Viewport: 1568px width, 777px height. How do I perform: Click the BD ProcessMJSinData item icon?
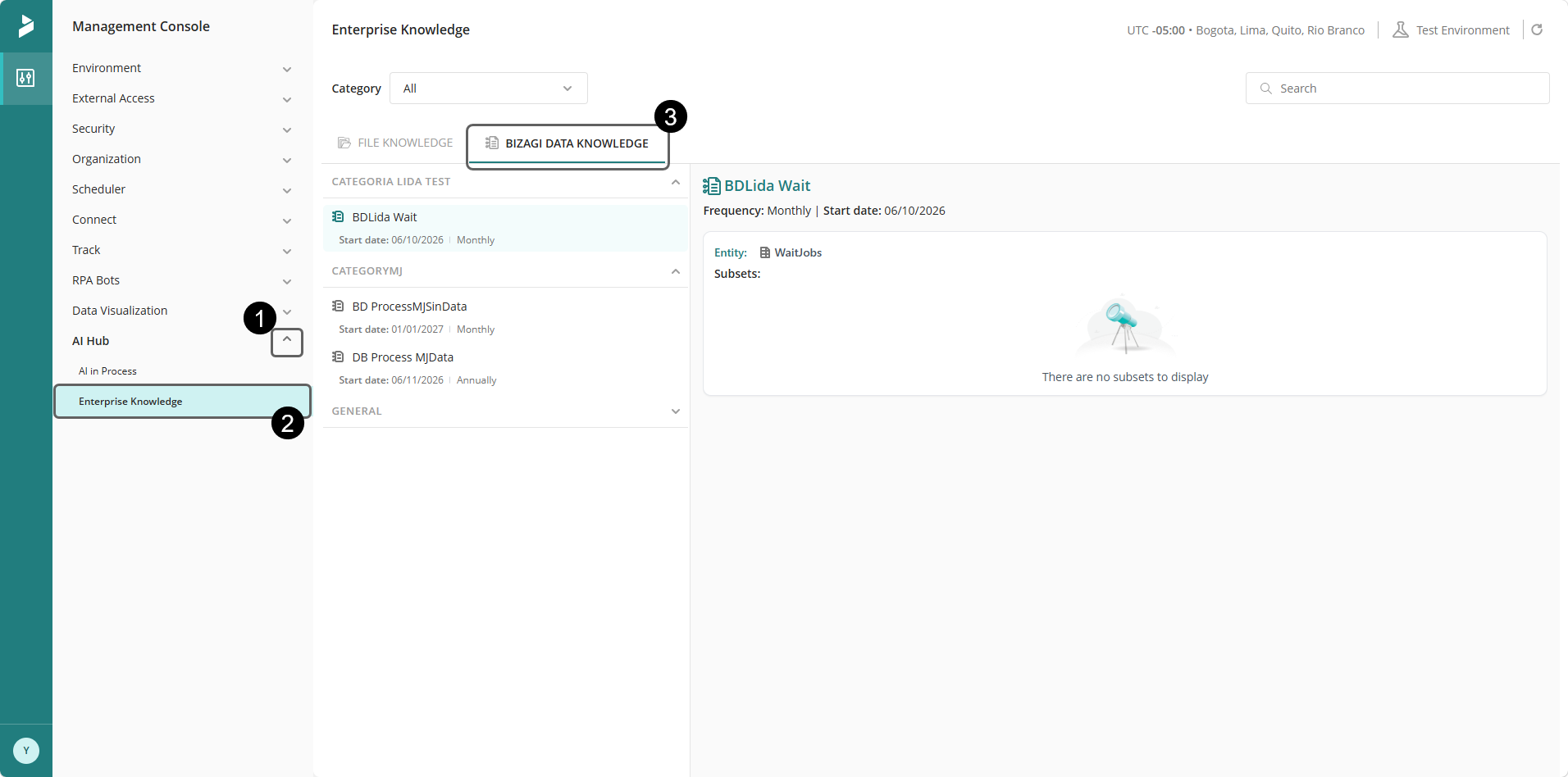coord(338,306)
